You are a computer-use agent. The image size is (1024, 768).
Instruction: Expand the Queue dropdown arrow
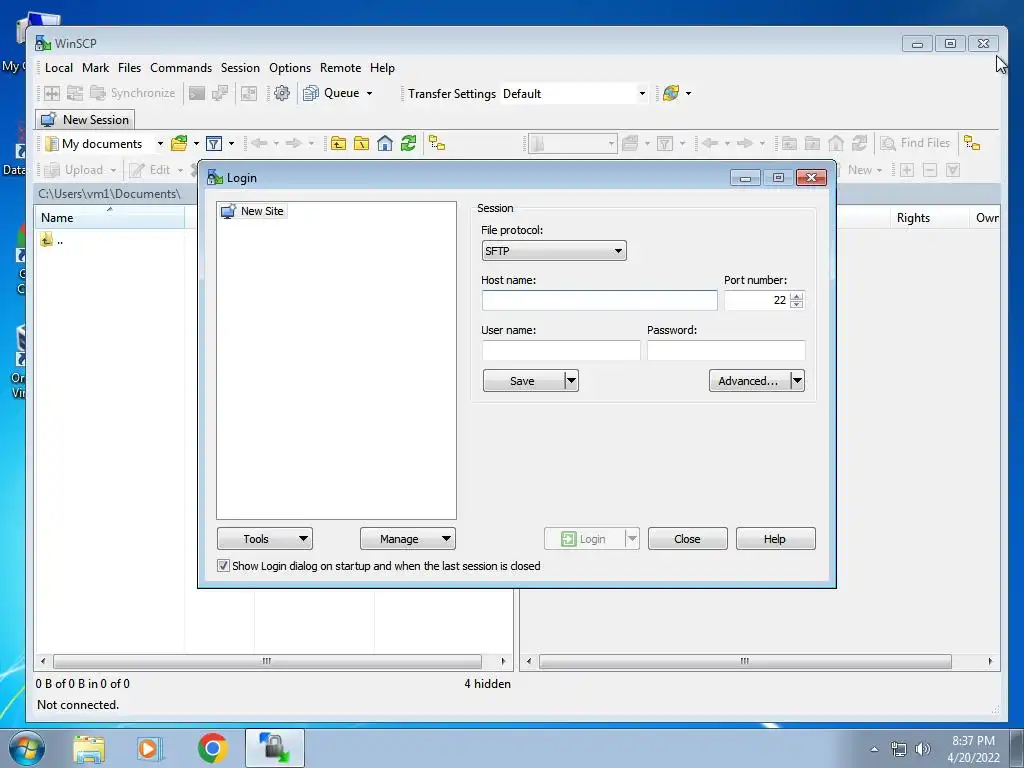[369, 93]
